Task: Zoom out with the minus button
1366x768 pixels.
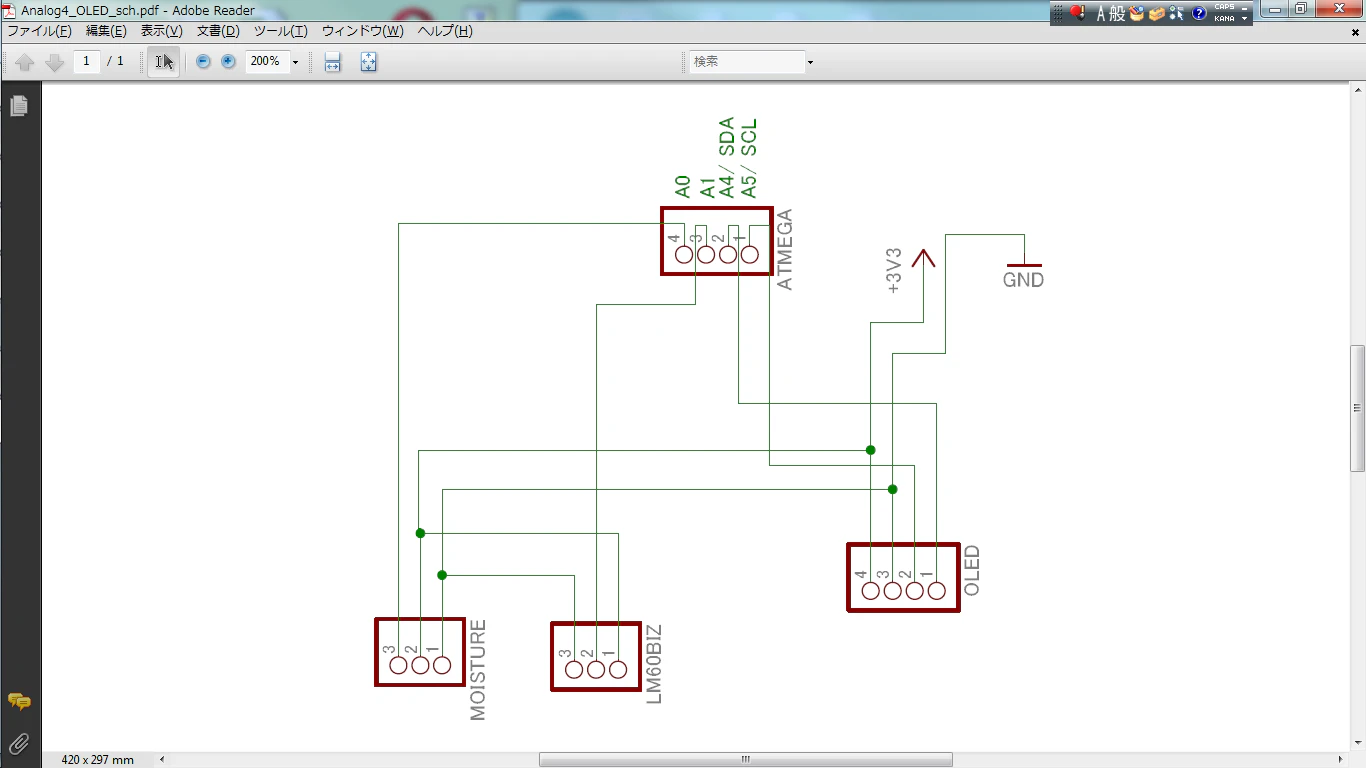Action: click(x=203, y=62)
